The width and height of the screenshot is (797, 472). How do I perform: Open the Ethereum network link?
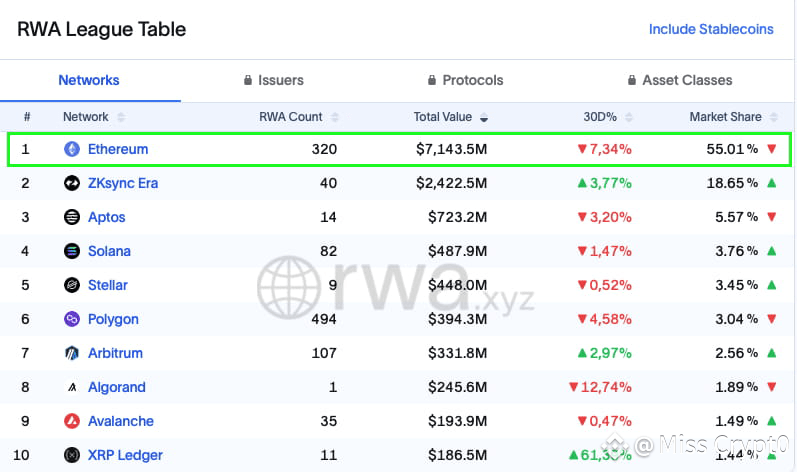(x=118, y=149)
